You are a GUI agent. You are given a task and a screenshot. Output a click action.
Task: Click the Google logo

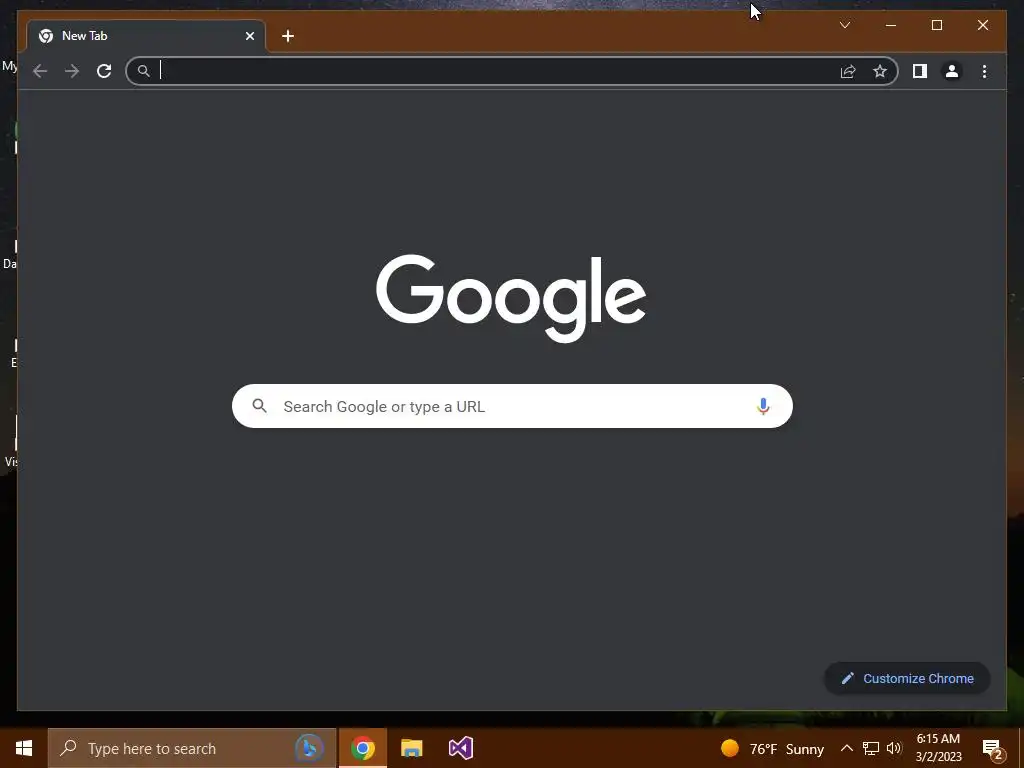point(511,297)
